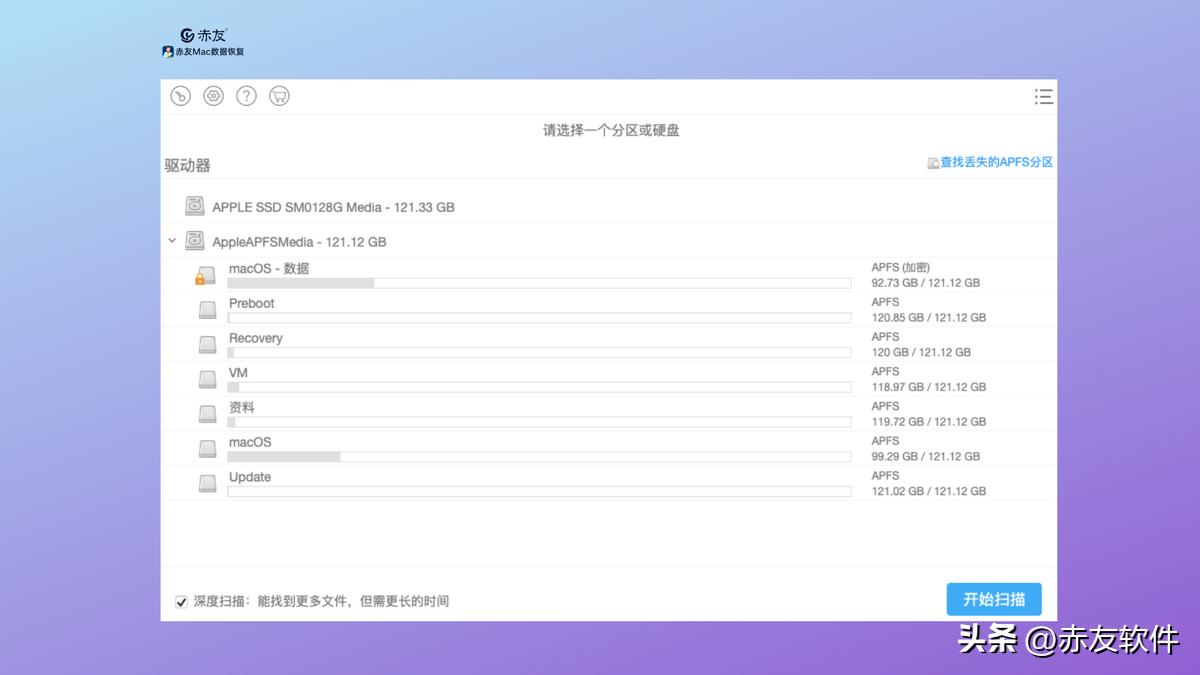Viewport: 1200px width, 675px height.
Task: Open the shopping cart purchase icon
Action: (279, 96)
